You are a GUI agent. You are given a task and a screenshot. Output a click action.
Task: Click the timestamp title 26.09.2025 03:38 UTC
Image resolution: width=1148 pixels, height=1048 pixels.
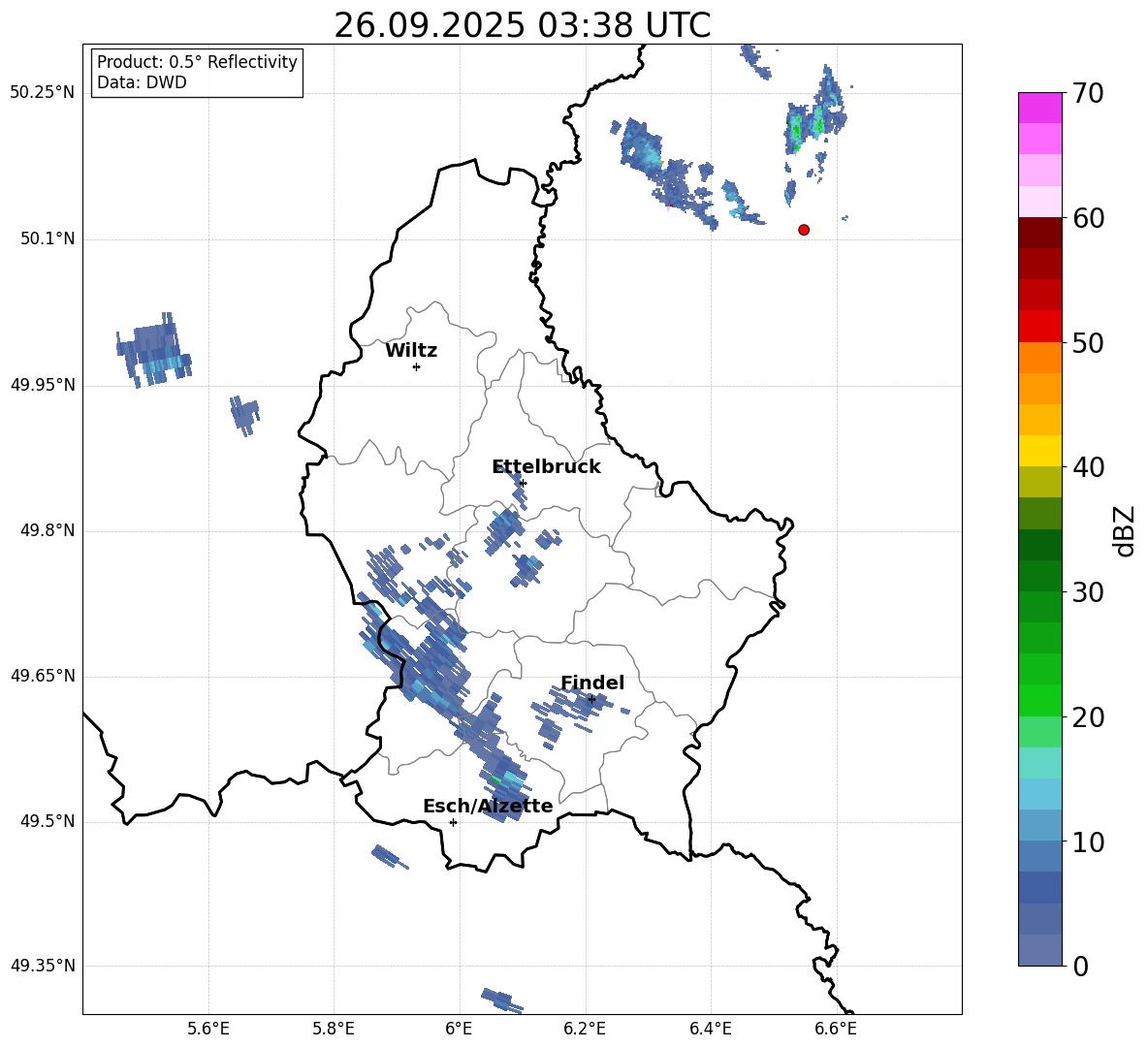522,25
